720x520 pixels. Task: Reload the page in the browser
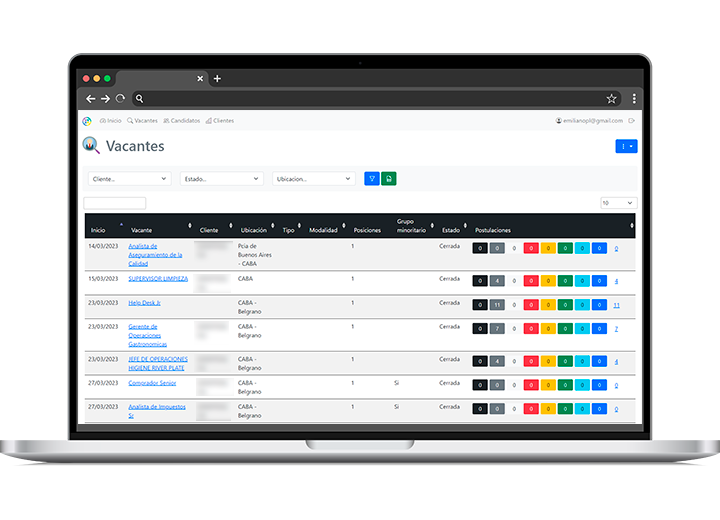(120, 99)
